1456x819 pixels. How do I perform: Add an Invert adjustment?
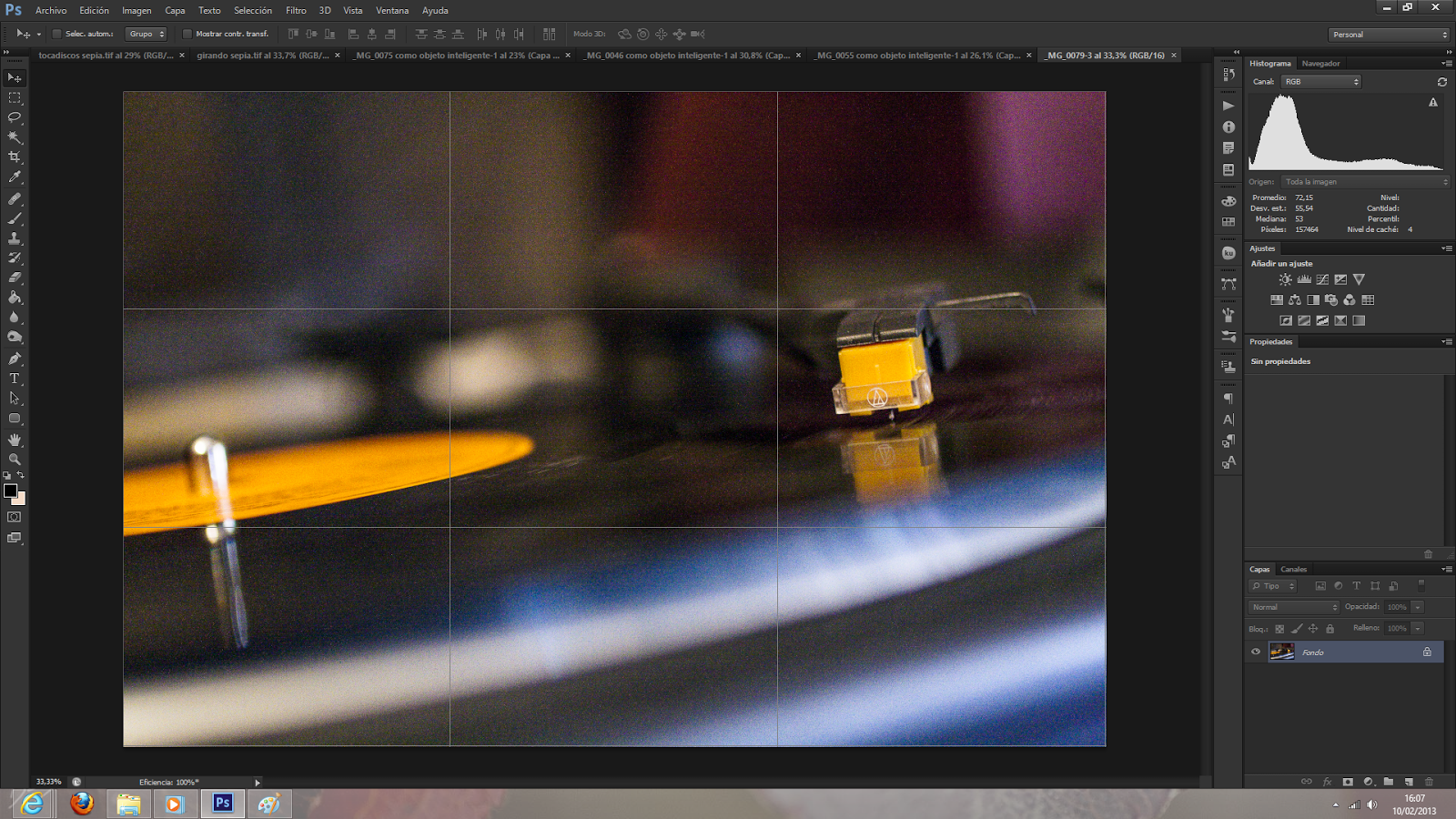point(1286,320)
